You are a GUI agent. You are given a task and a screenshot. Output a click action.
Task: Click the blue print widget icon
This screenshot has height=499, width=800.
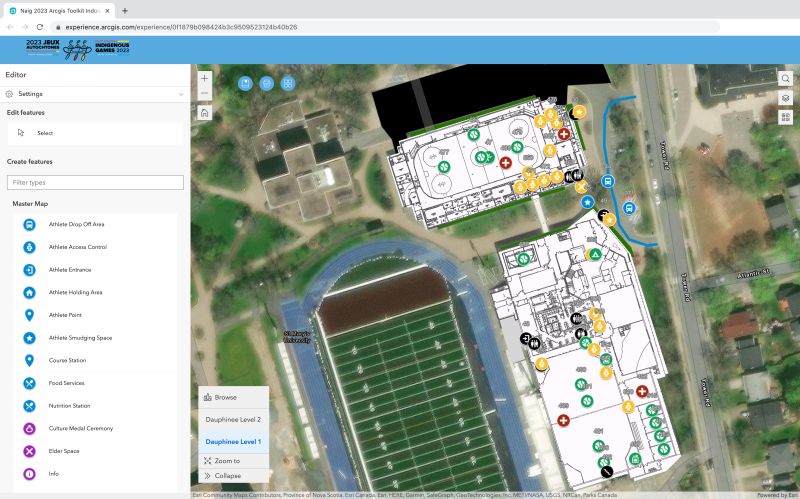(x=266, y=83)
